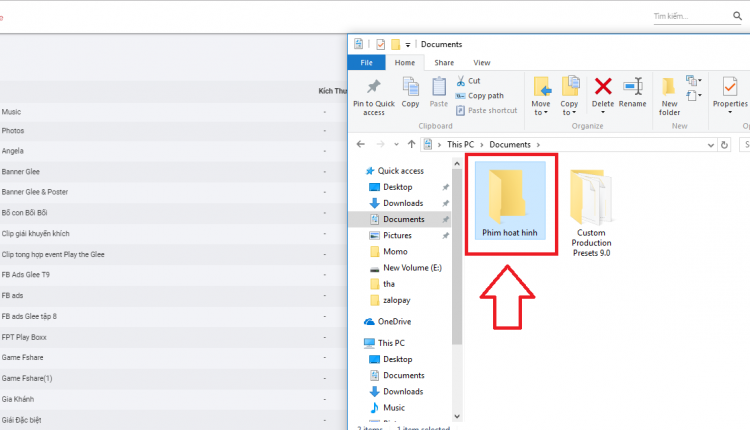Viewport: 750px width, 430px height.
Task: Select Cut in Clipboard group
Action: 468,81
